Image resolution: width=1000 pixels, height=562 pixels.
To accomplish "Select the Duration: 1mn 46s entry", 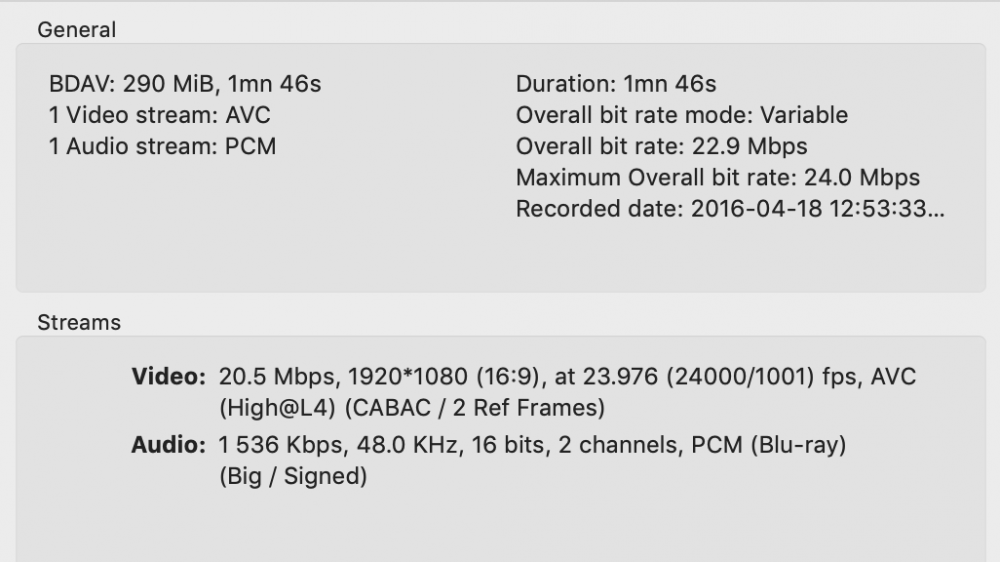I will 616,84.
